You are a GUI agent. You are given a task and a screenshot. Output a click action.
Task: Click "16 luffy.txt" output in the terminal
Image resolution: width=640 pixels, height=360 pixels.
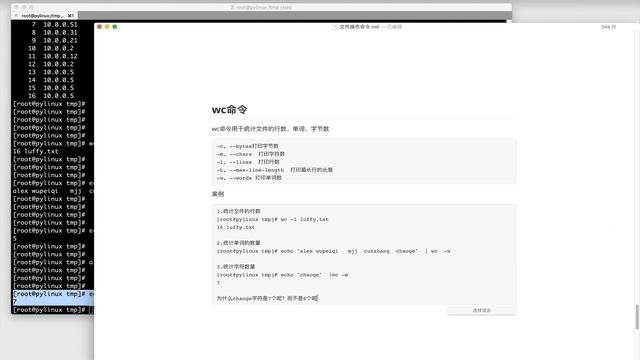[36, 151]
